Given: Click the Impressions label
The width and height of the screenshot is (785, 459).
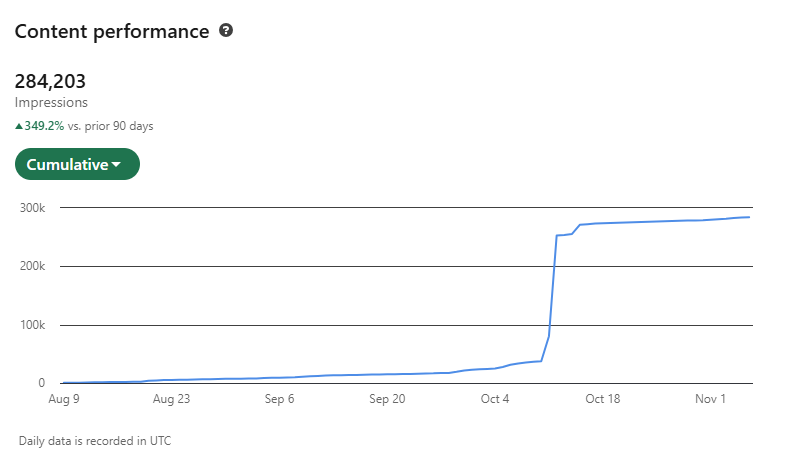Looking at the screenshot, I should 51,102.
